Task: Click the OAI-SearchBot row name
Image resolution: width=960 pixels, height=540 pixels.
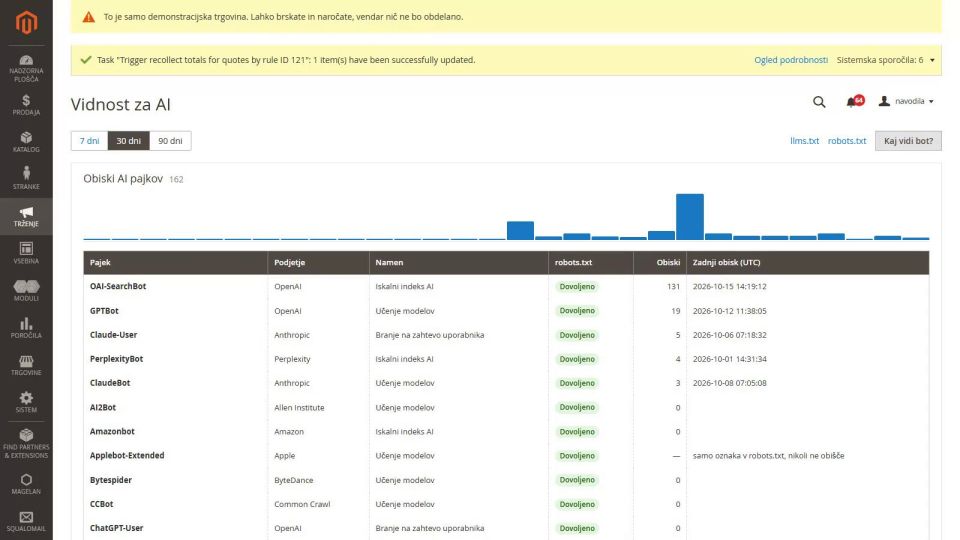Action: [x=118, y=287]
